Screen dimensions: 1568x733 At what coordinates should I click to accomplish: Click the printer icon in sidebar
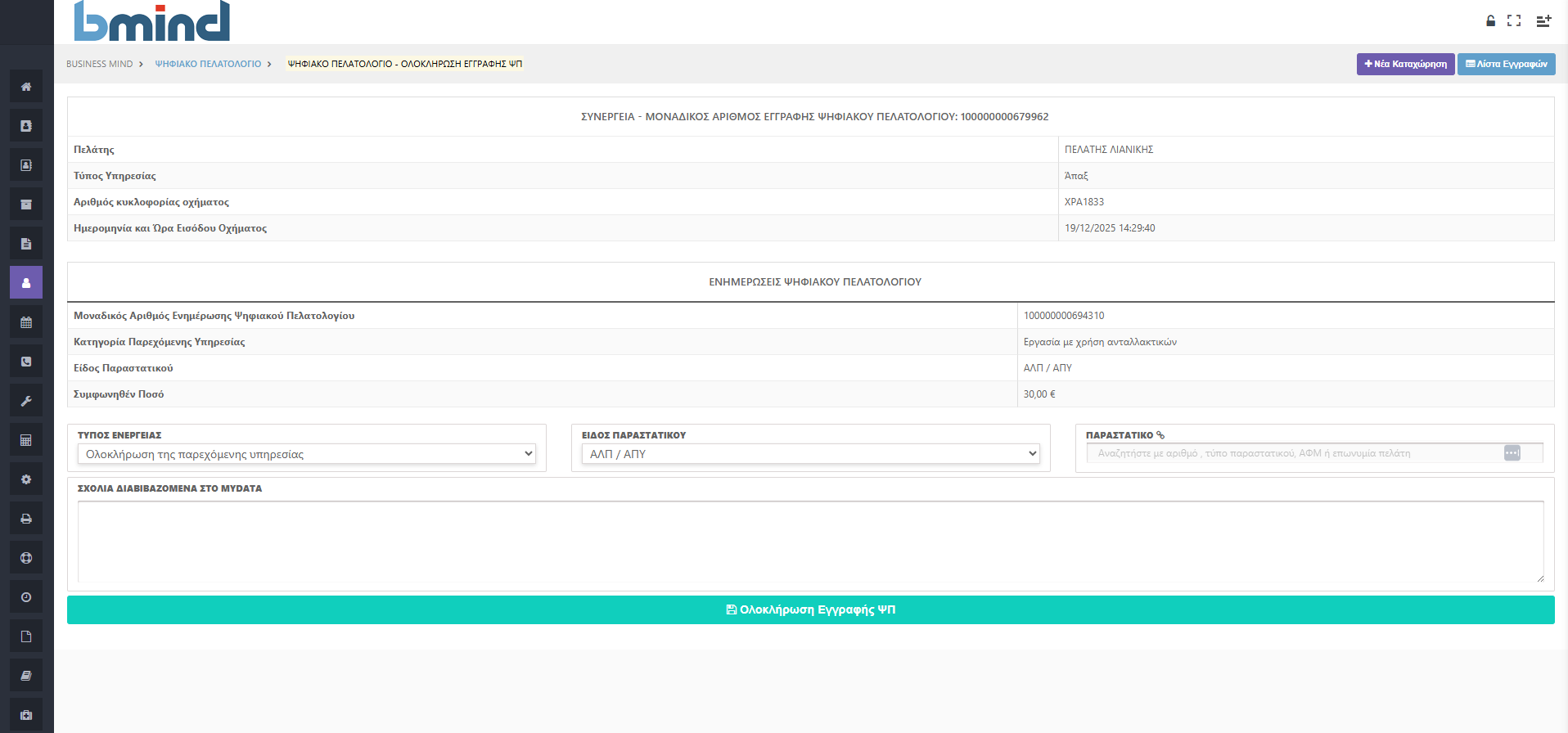(26, 519)
